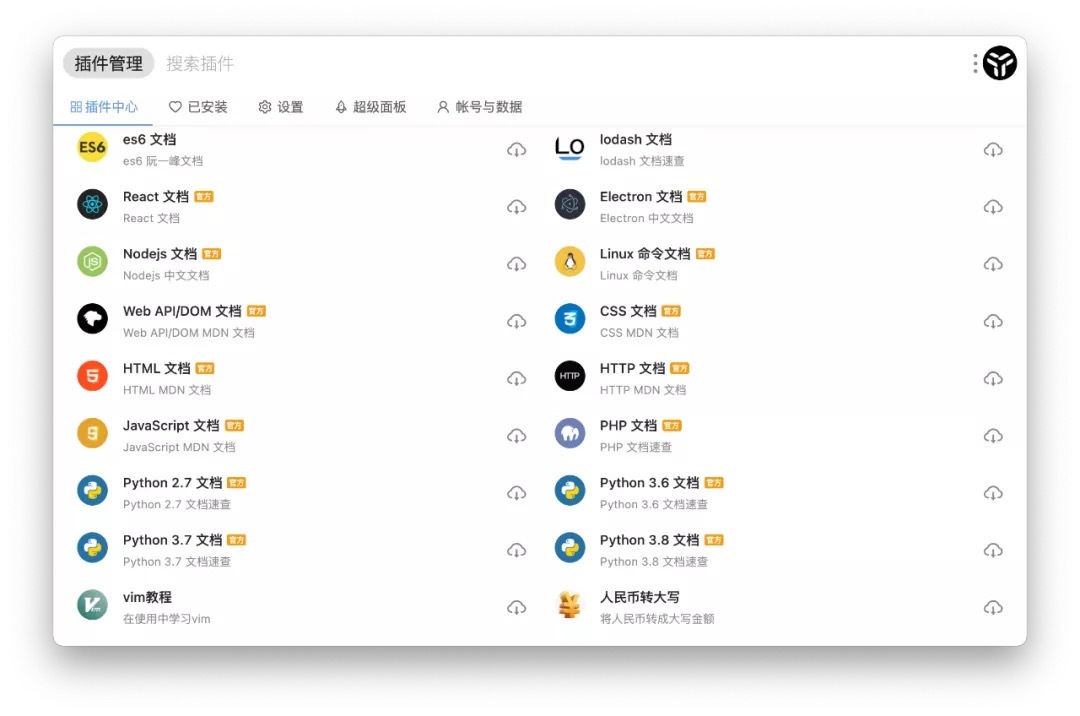The width and height of the screenshot is (1080, 716).
Task: Focus the 搜索插件 search field
Action: (x=200, y=63)
